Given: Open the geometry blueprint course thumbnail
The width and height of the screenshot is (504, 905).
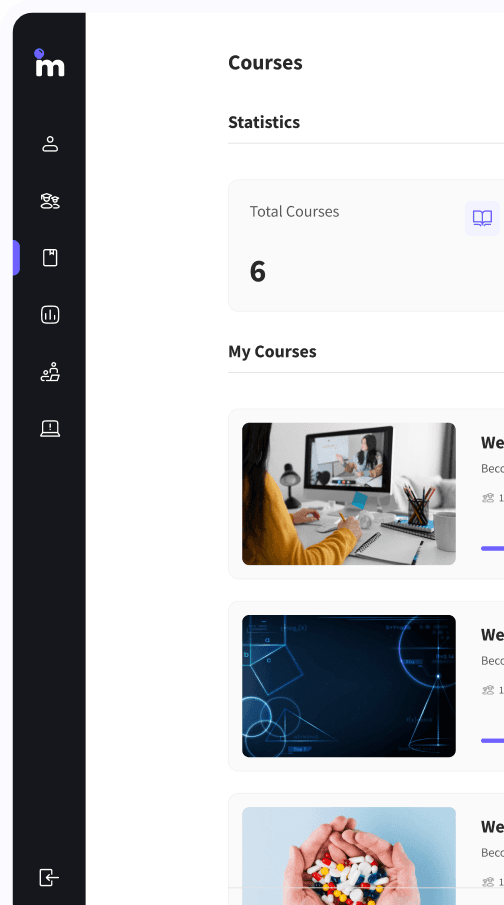Looking at the screenshot, I should (349, 686).
